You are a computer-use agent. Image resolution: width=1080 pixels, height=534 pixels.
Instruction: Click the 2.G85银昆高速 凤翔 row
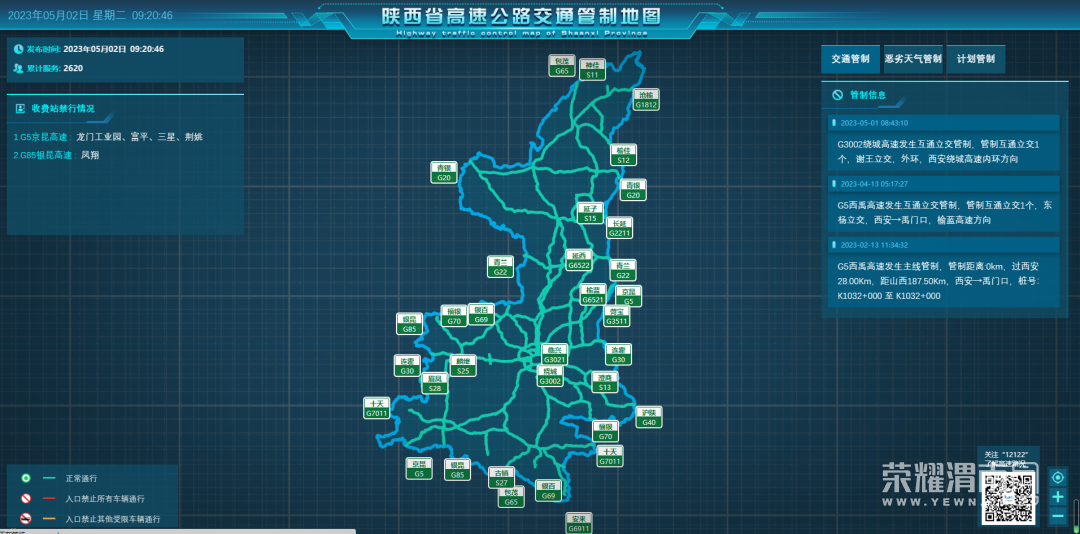(x=56, y=156)
